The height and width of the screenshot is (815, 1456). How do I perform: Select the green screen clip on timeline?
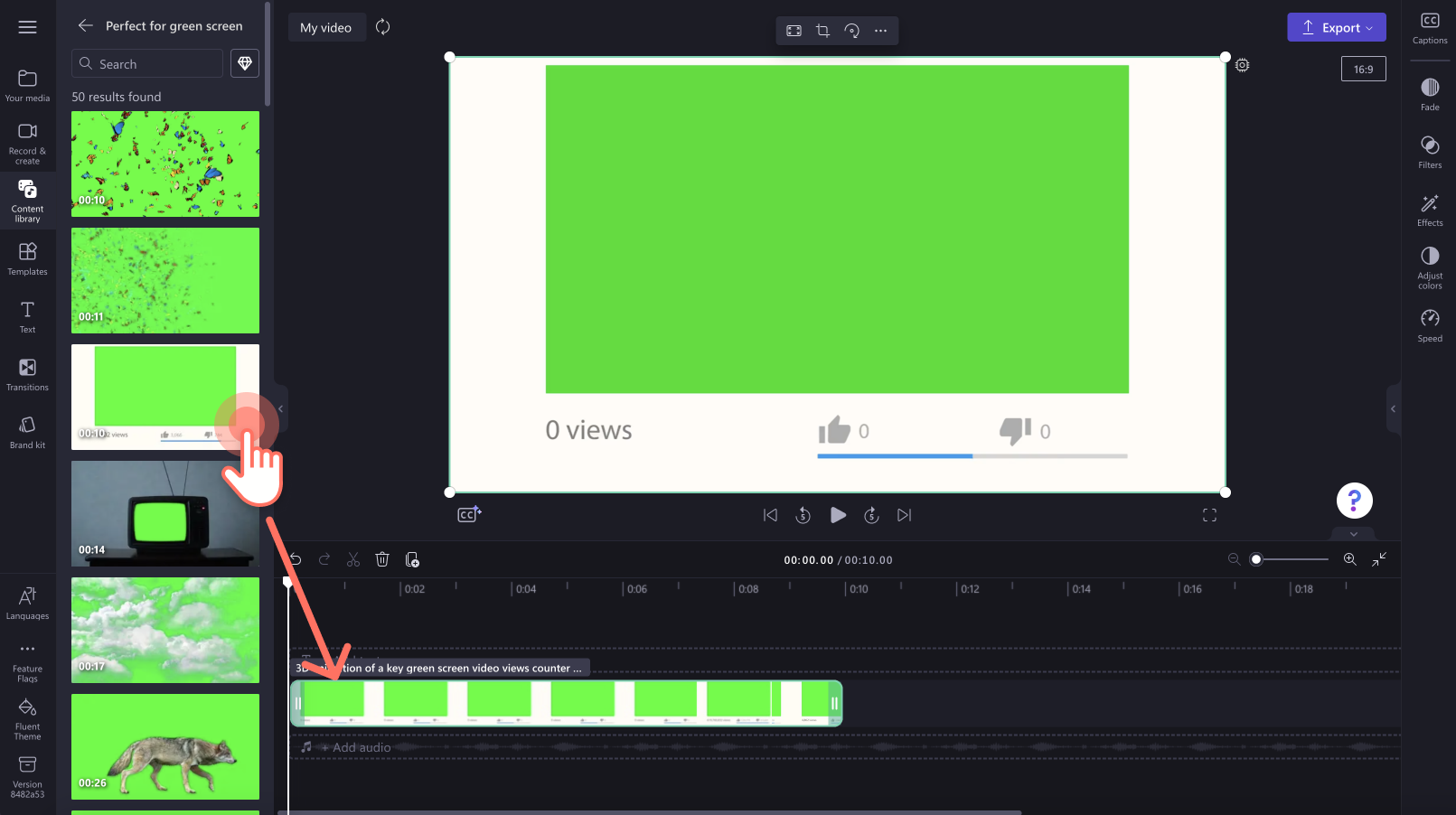(x=567, y=704)
